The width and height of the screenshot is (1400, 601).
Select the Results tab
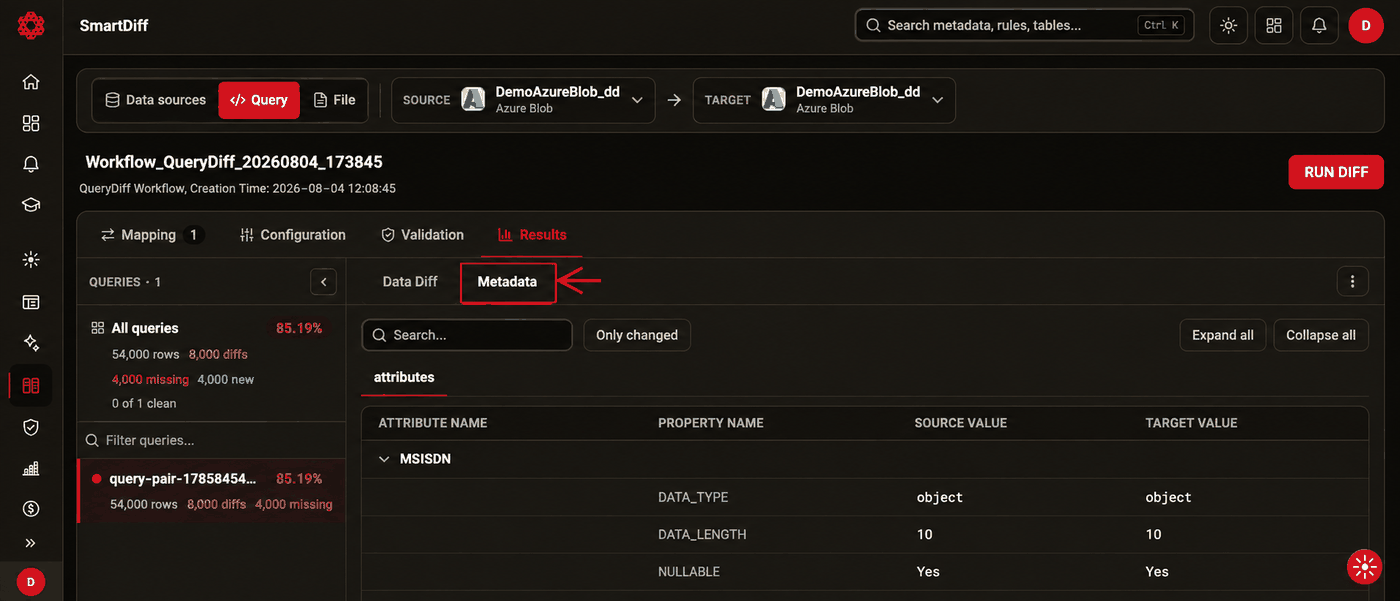click(532, 235)
